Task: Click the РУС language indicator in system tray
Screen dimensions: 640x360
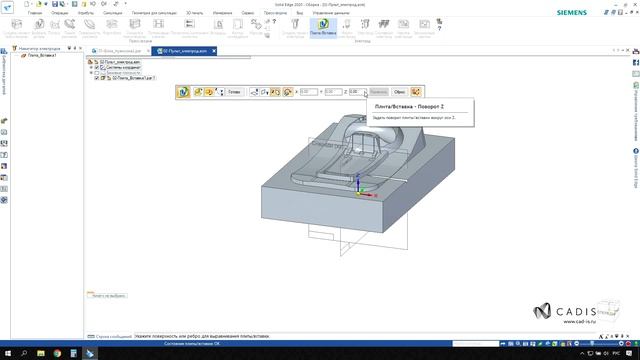Action: pyautogui.click(x=616, y=353)
